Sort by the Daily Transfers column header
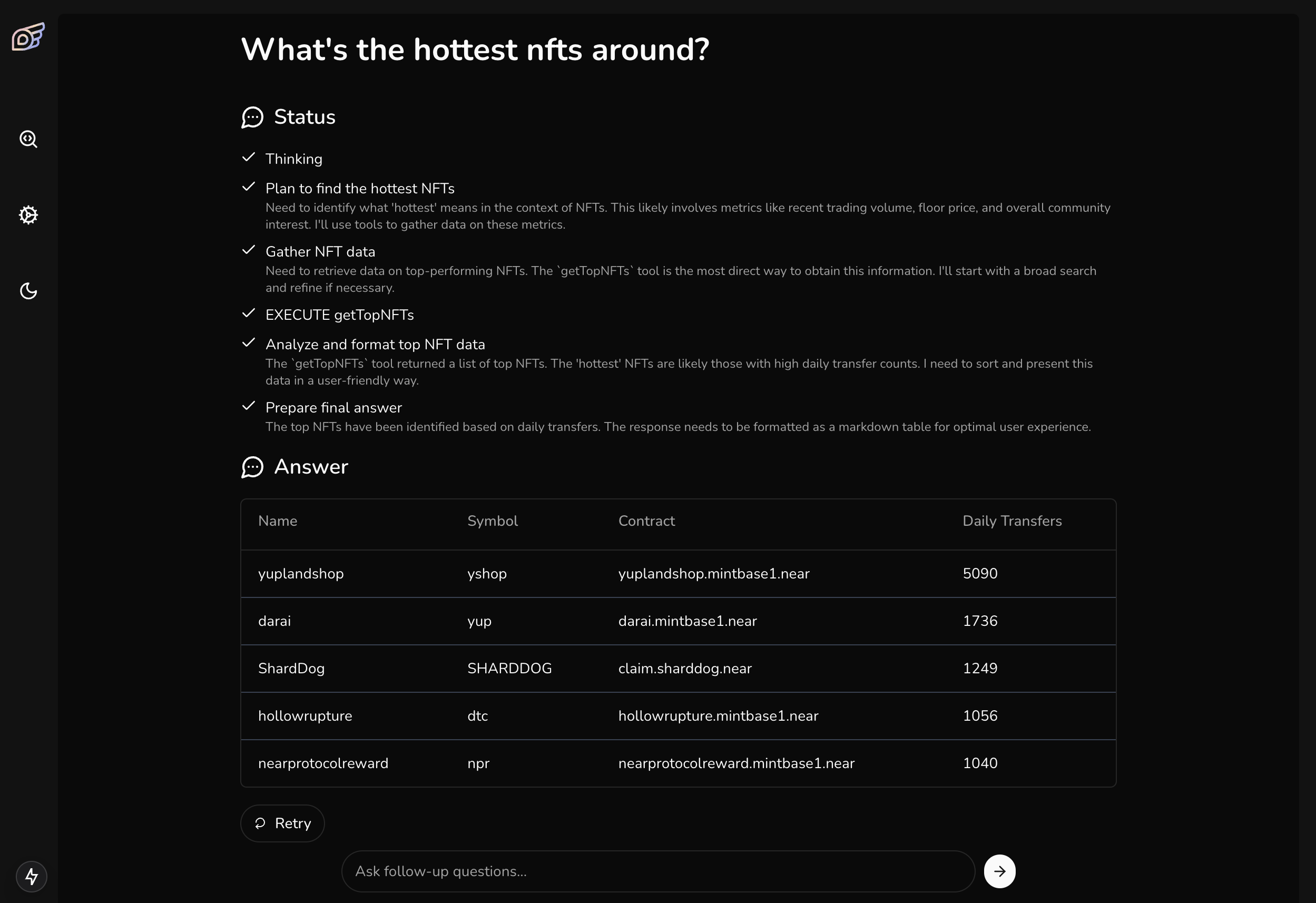The height and width of the screenshot is (903, 1316). pyautogui.click(x=1012, y=521)
